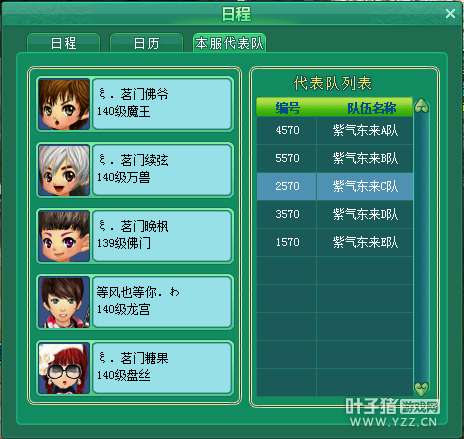Screen dimensions: 464x439
Task: Pick team 3570 紫气东来D队
Action: click(335, 214)
